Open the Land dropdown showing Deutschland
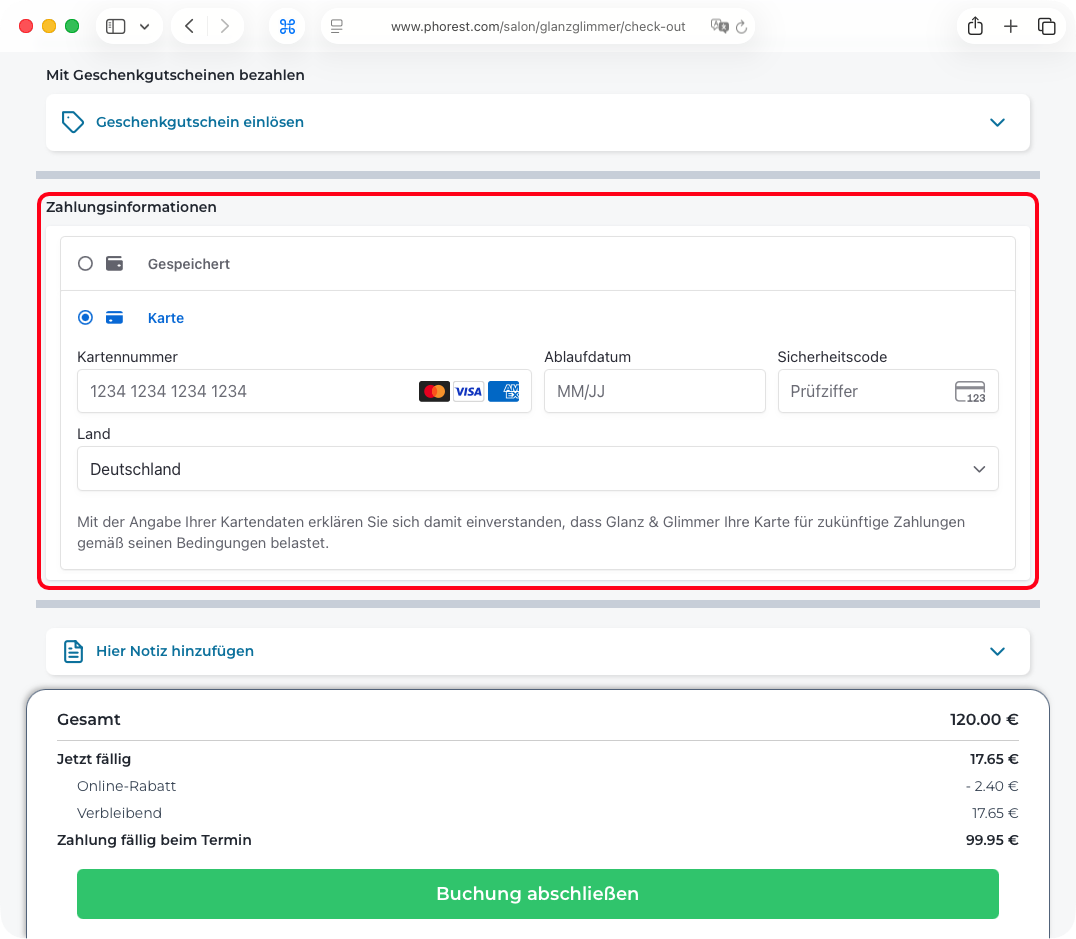This screenshot has height=939, width=1076. click(x=537, y=469)
